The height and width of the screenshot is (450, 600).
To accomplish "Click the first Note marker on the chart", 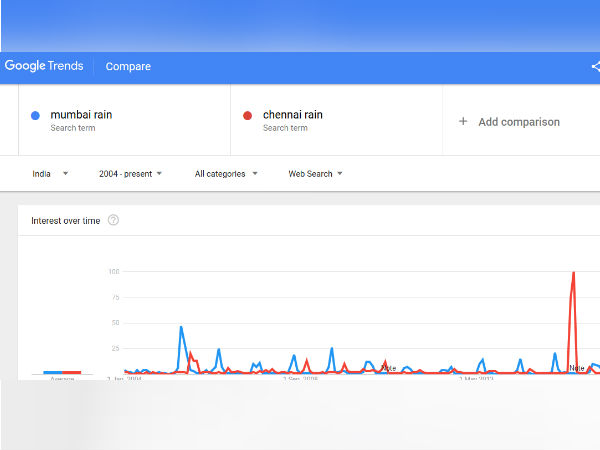I will pos(389,368).
